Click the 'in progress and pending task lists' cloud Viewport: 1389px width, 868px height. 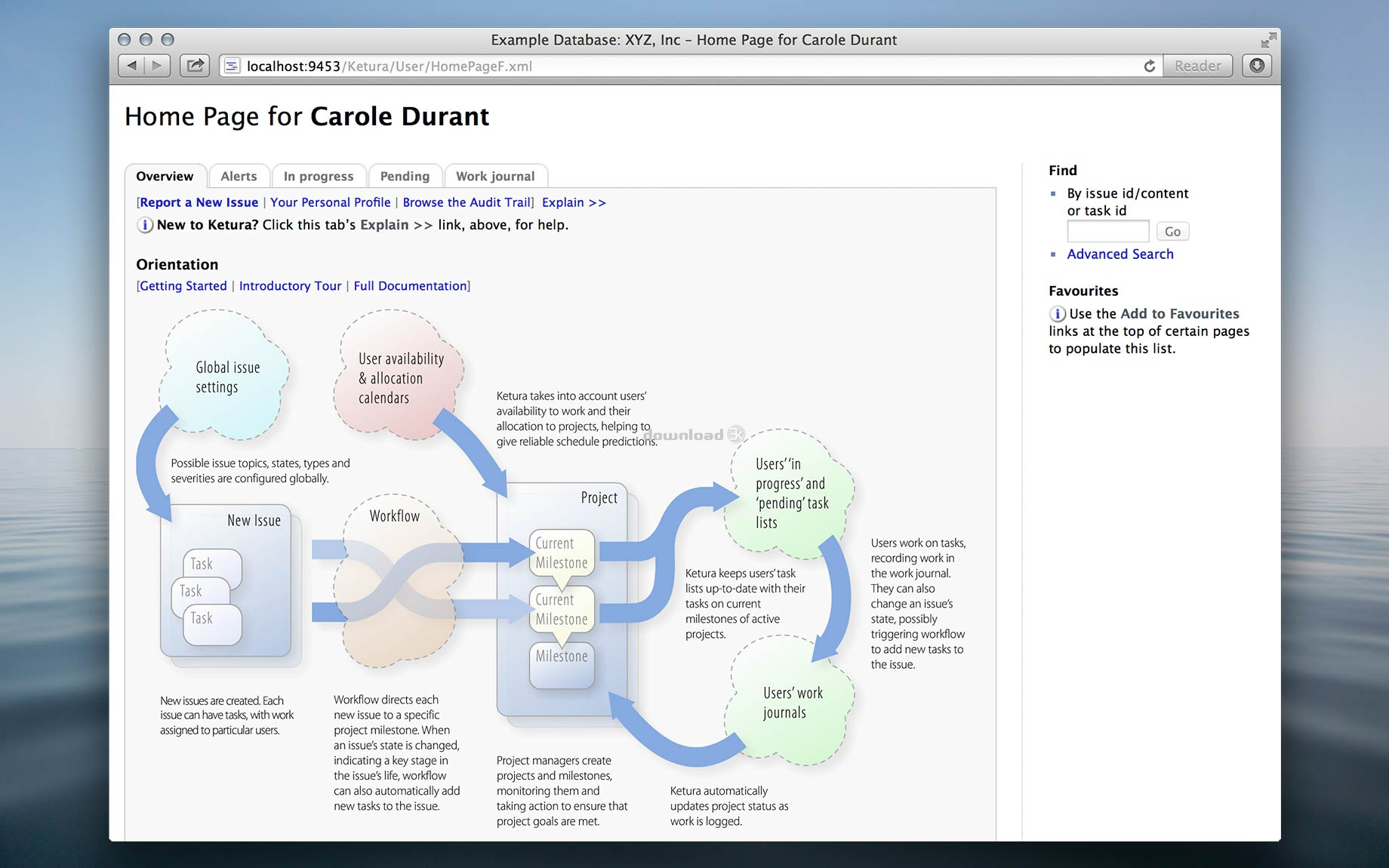tap(790, 494)
